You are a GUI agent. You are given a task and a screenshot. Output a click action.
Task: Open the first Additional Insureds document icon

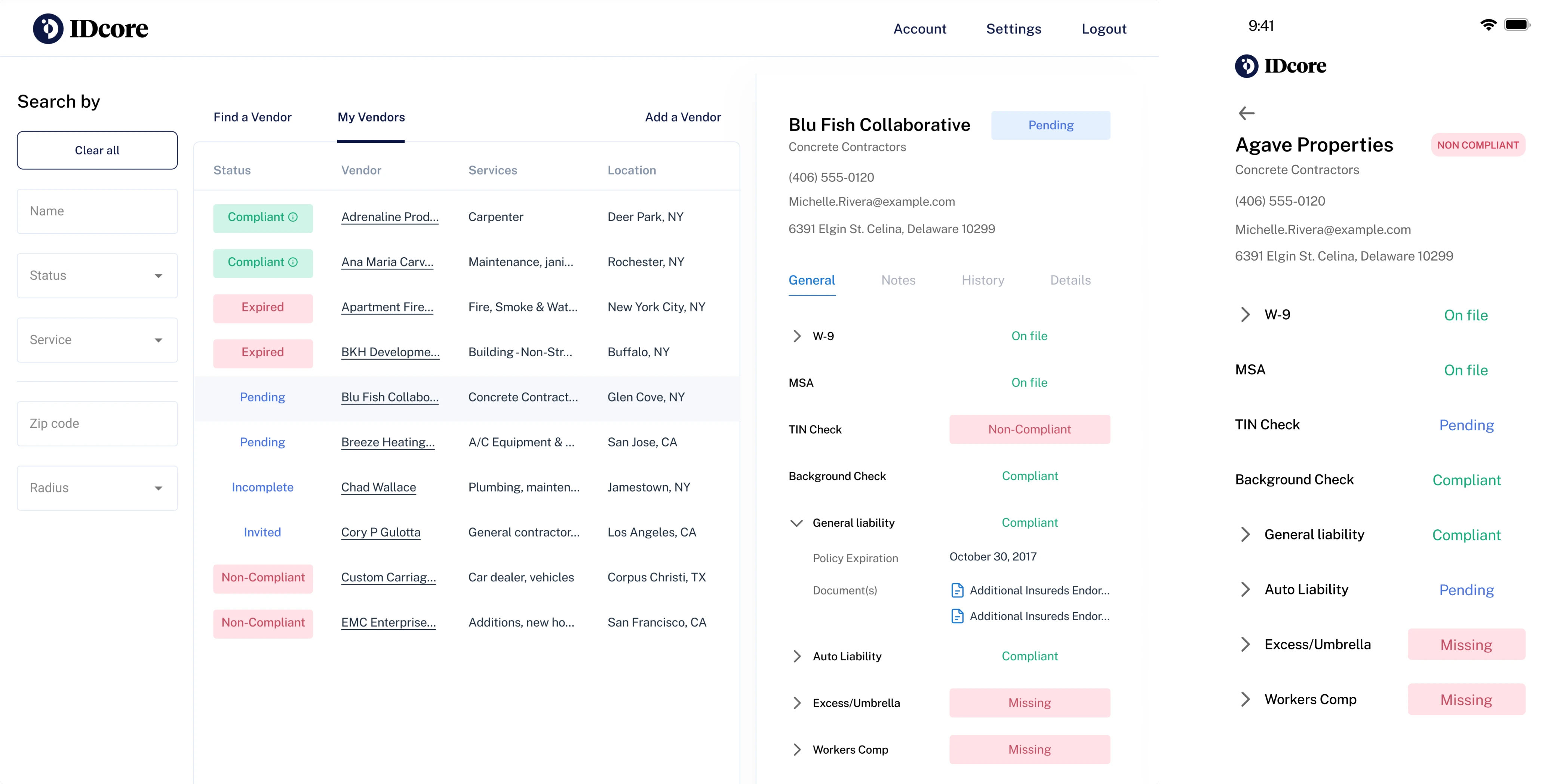(957, 591)
